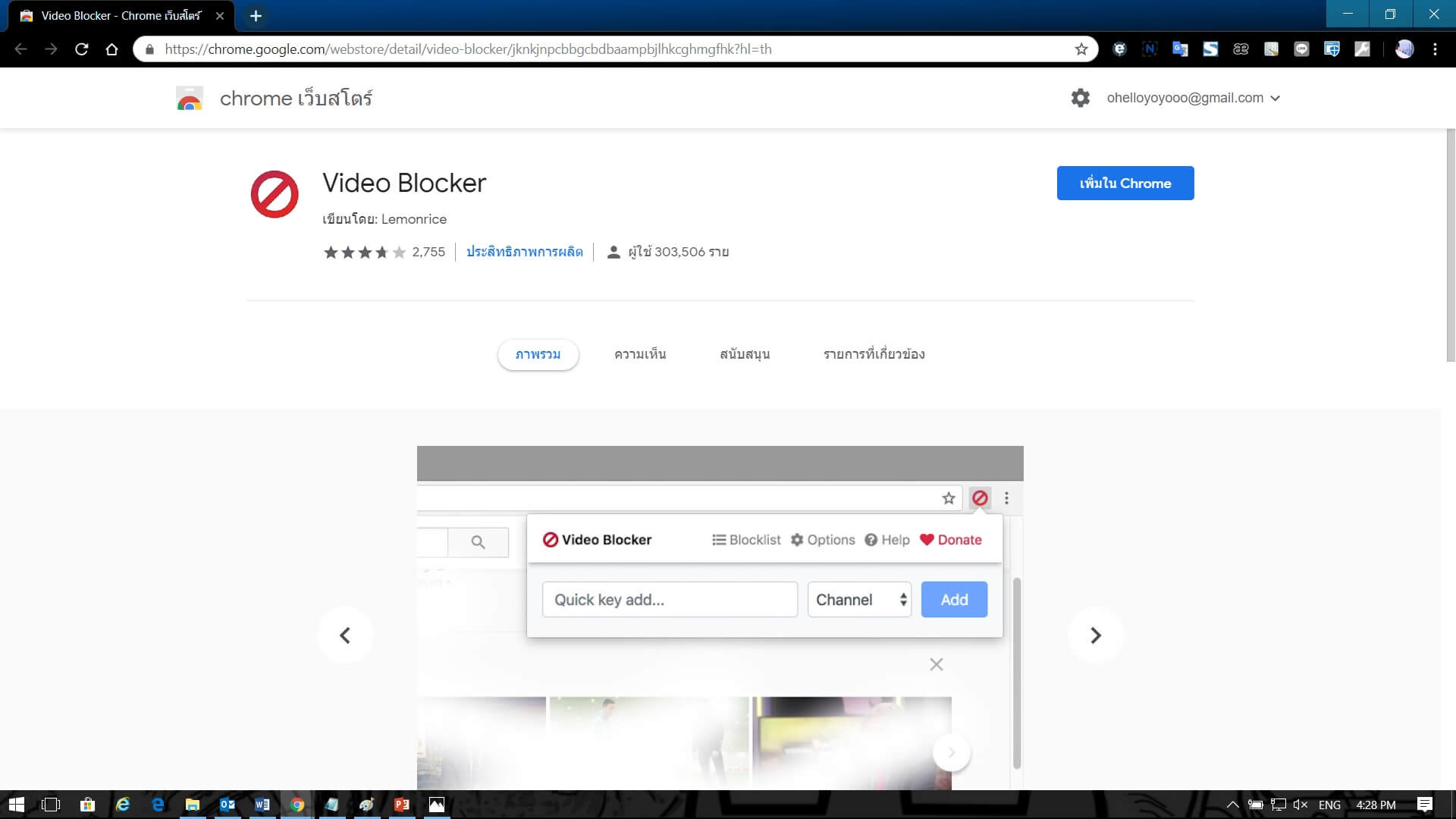
Task: Click the blue shield extension icon
Action: click(1332, 49)
